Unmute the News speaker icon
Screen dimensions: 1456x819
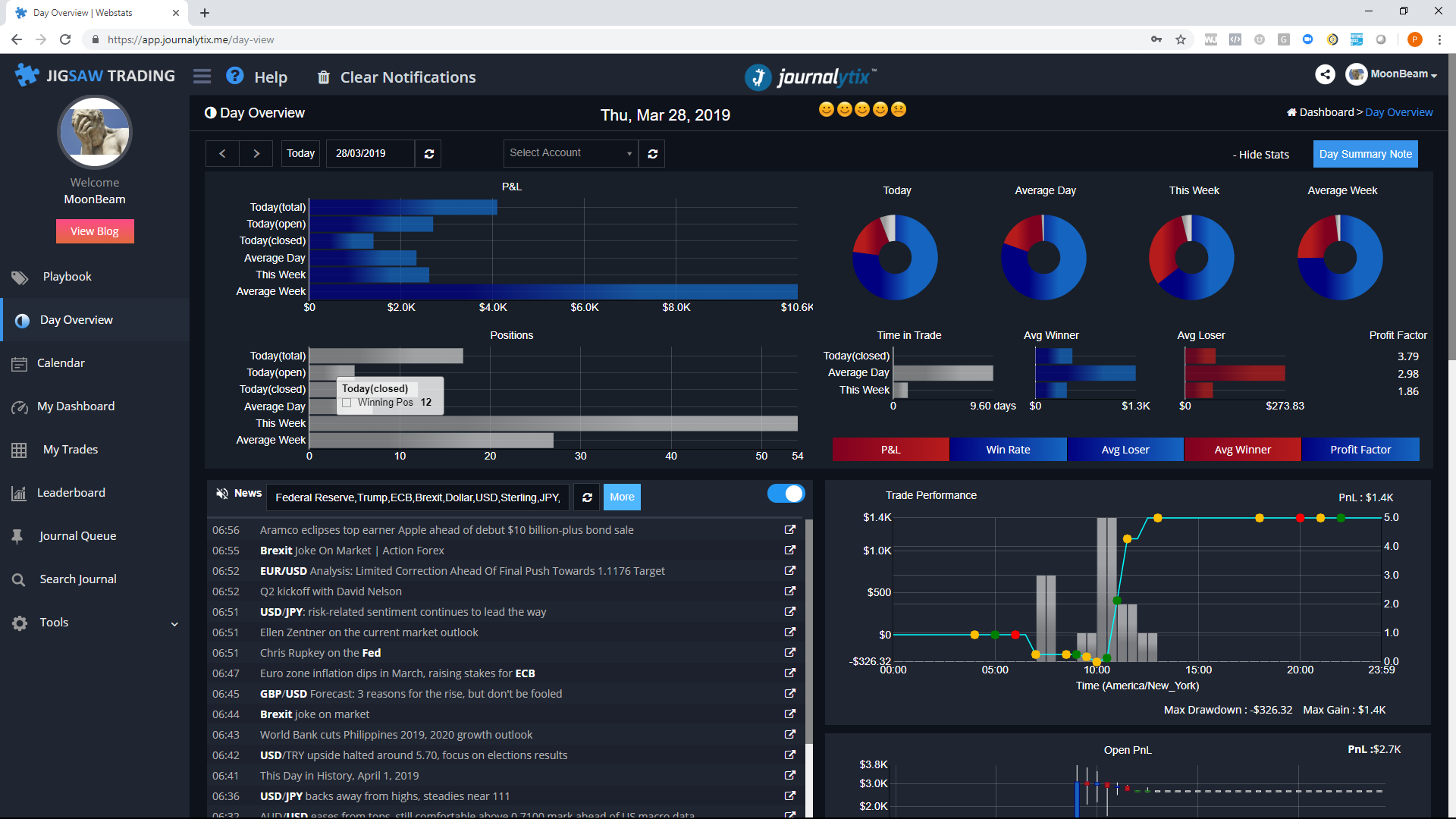tap(221, 494)
